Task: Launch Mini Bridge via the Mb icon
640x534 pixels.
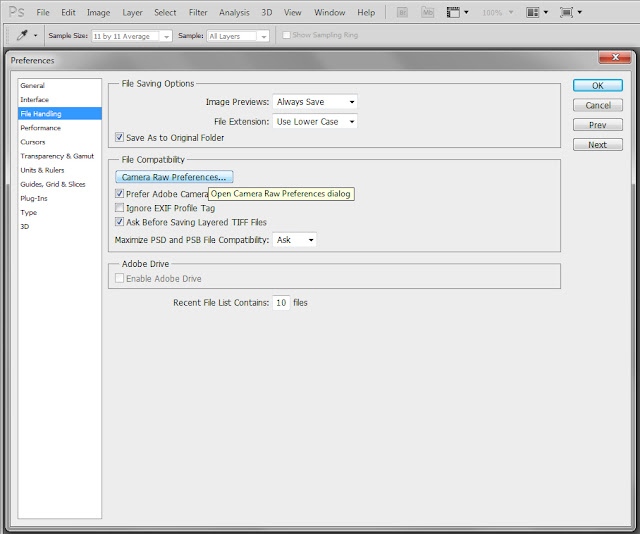Action: [x=427, y=13]
